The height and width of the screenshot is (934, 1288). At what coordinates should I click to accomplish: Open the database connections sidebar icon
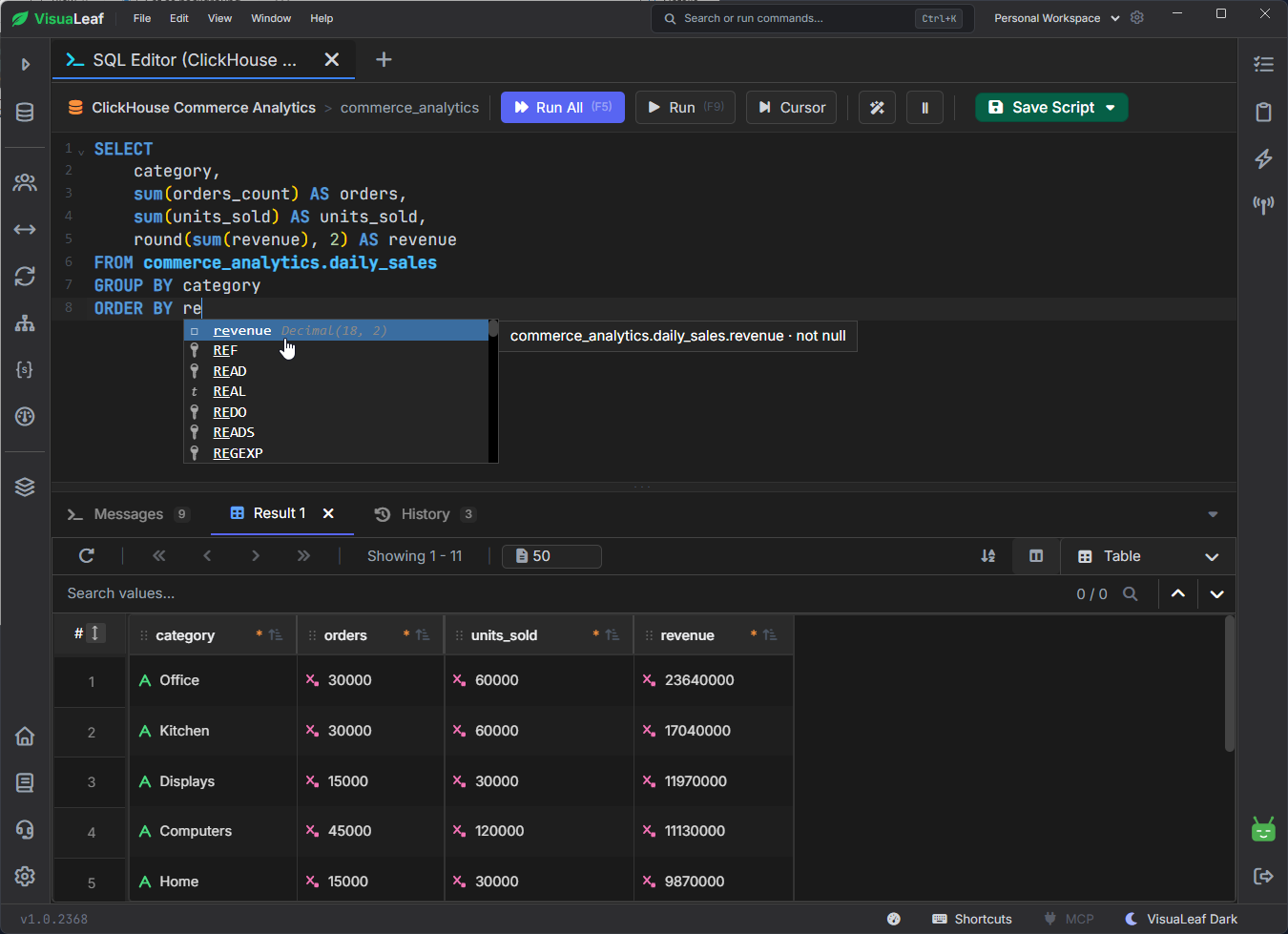[26, 113]
